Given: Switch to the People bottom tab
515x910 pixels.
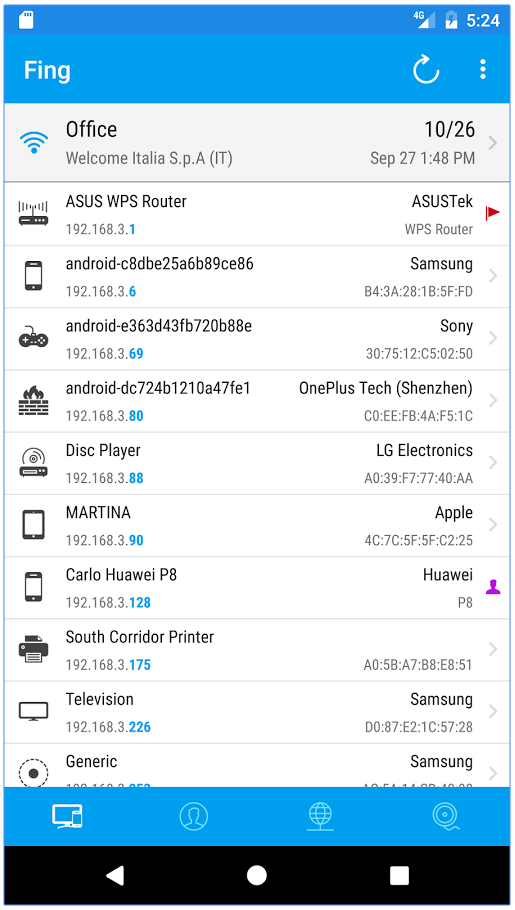Looking at the screenshot, I should coord(193,816).
